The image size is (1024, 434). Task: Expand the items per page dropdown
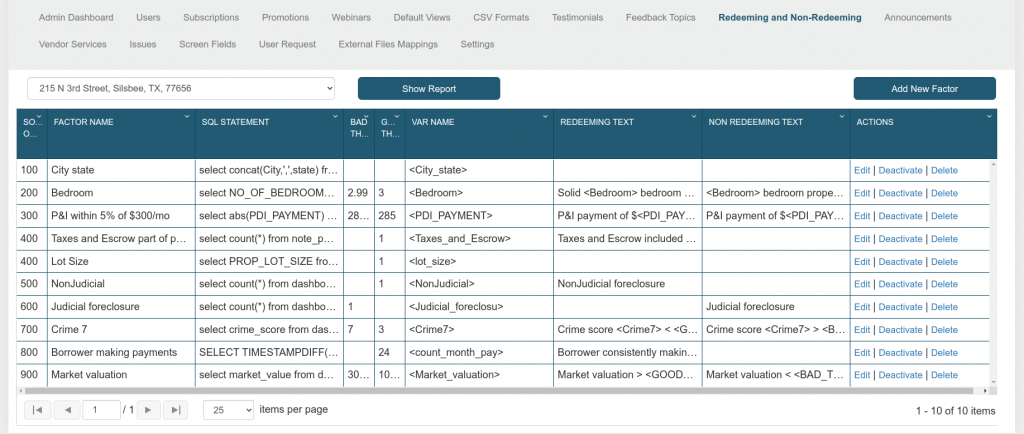coord(228,410)
